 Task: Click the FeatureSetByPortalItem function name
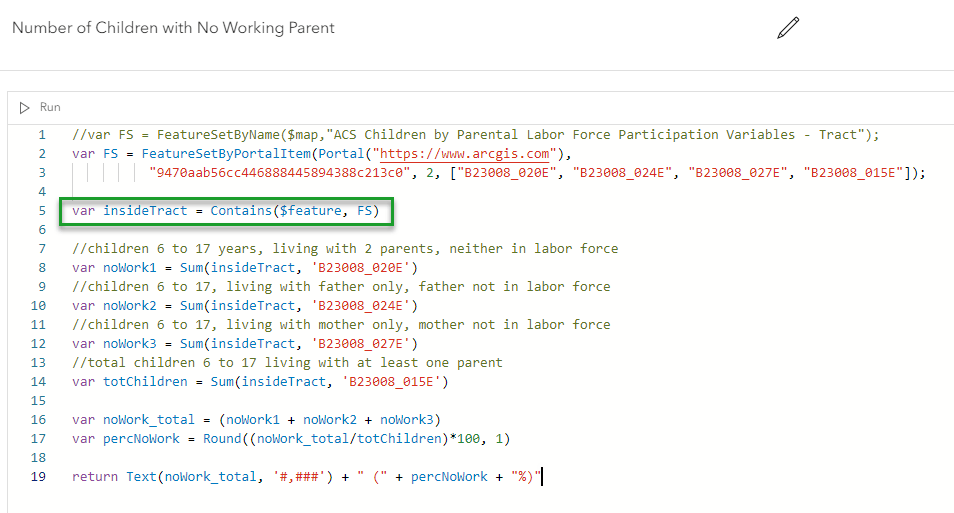click(226, 153)
